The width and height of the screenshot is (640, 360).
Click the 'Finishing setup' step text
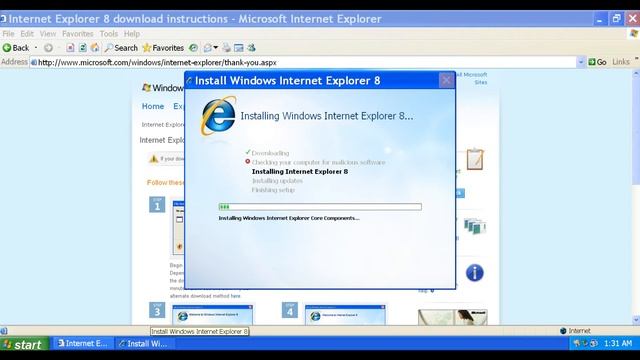pyautogui.click(x=273, y=190)
